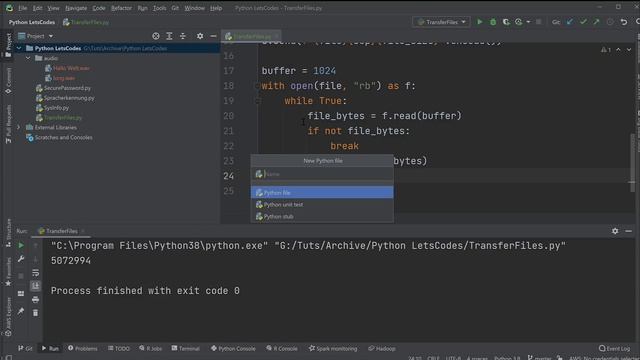Open Project panel gear options
The height and width of the screenshot is (360, 640).
pos(200,36)
